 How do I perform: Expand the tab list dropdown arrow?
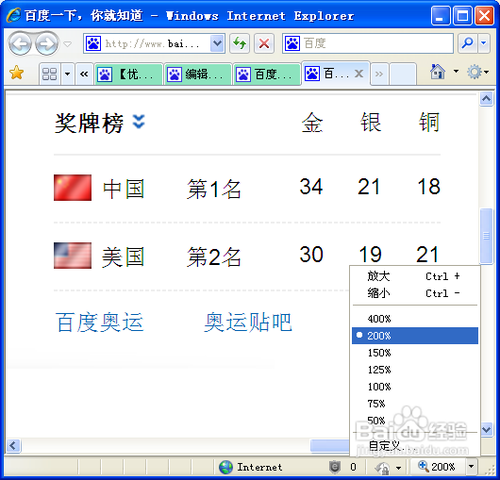pyautogui.click(x=67, y=74)
